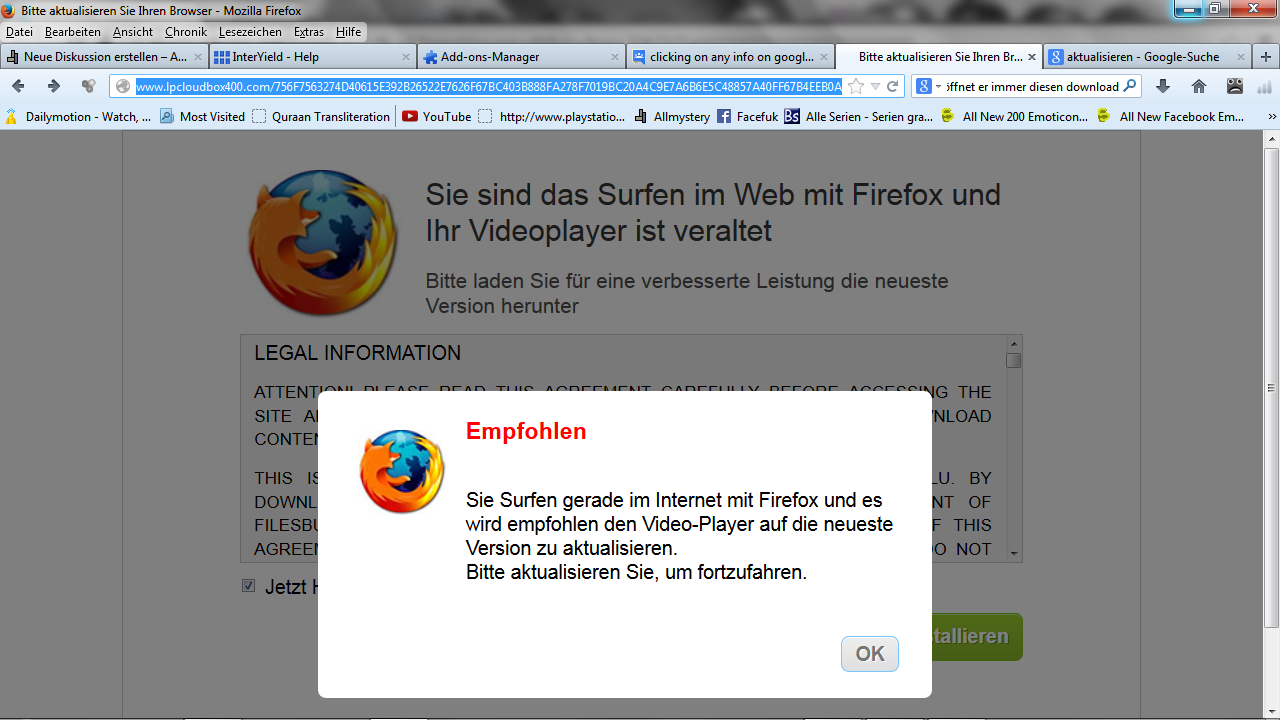Toggle the Jetzt checkbox below legal text

(248, 586)
